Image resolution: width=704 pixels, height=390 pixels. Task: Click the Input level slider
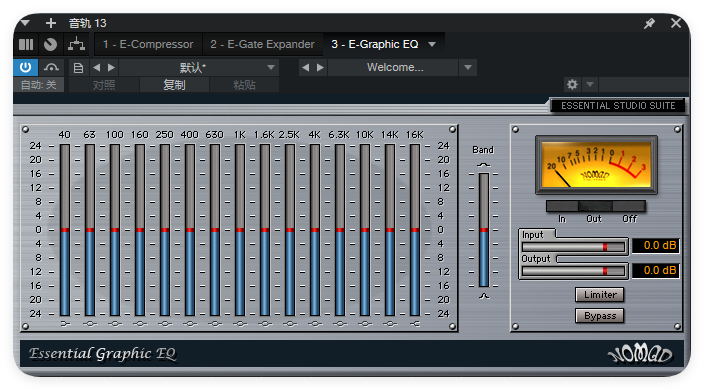pos(573,247)
